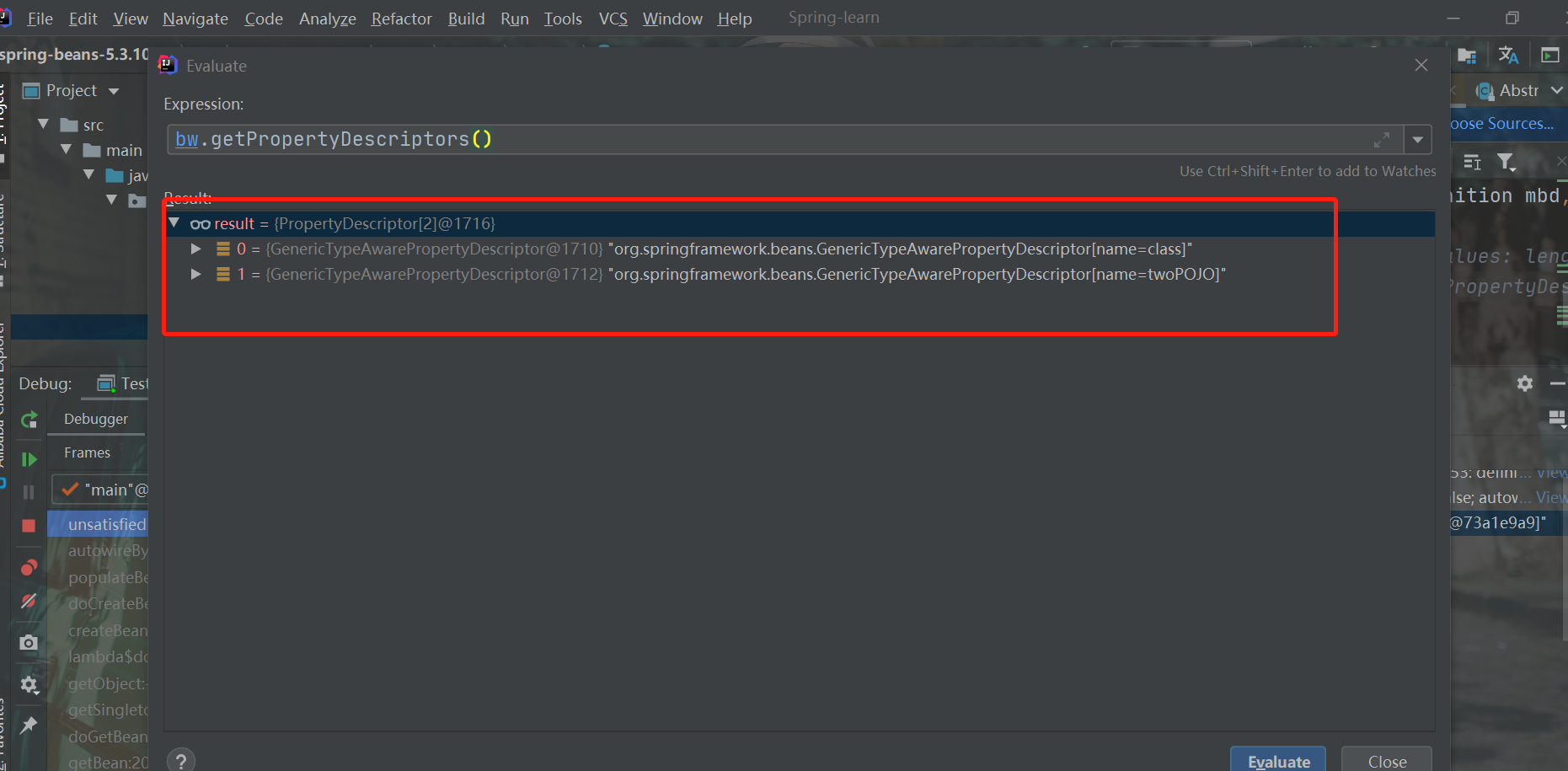Click the translate icon in top toolbar

(1508, 56)
